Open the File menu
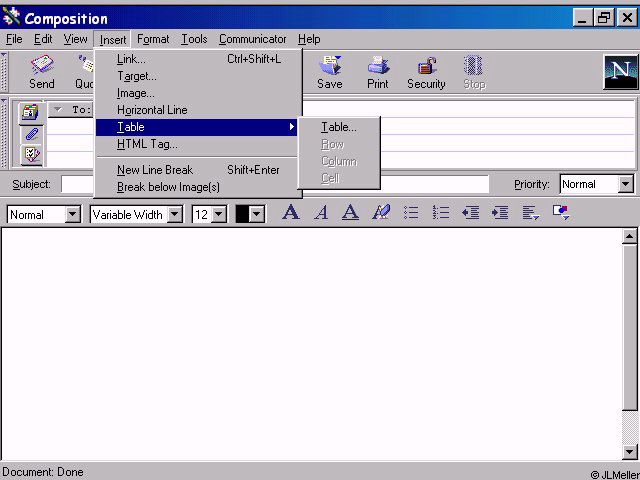 [14, 39]
